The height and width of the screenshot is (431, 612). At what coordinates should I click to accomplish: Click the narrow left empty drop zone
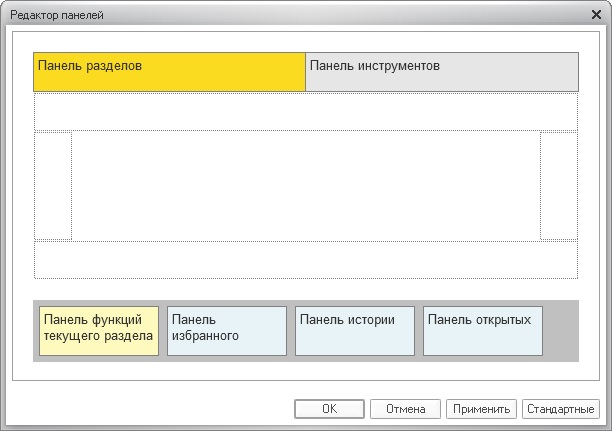pyautogui.click(x=53, y=185)
